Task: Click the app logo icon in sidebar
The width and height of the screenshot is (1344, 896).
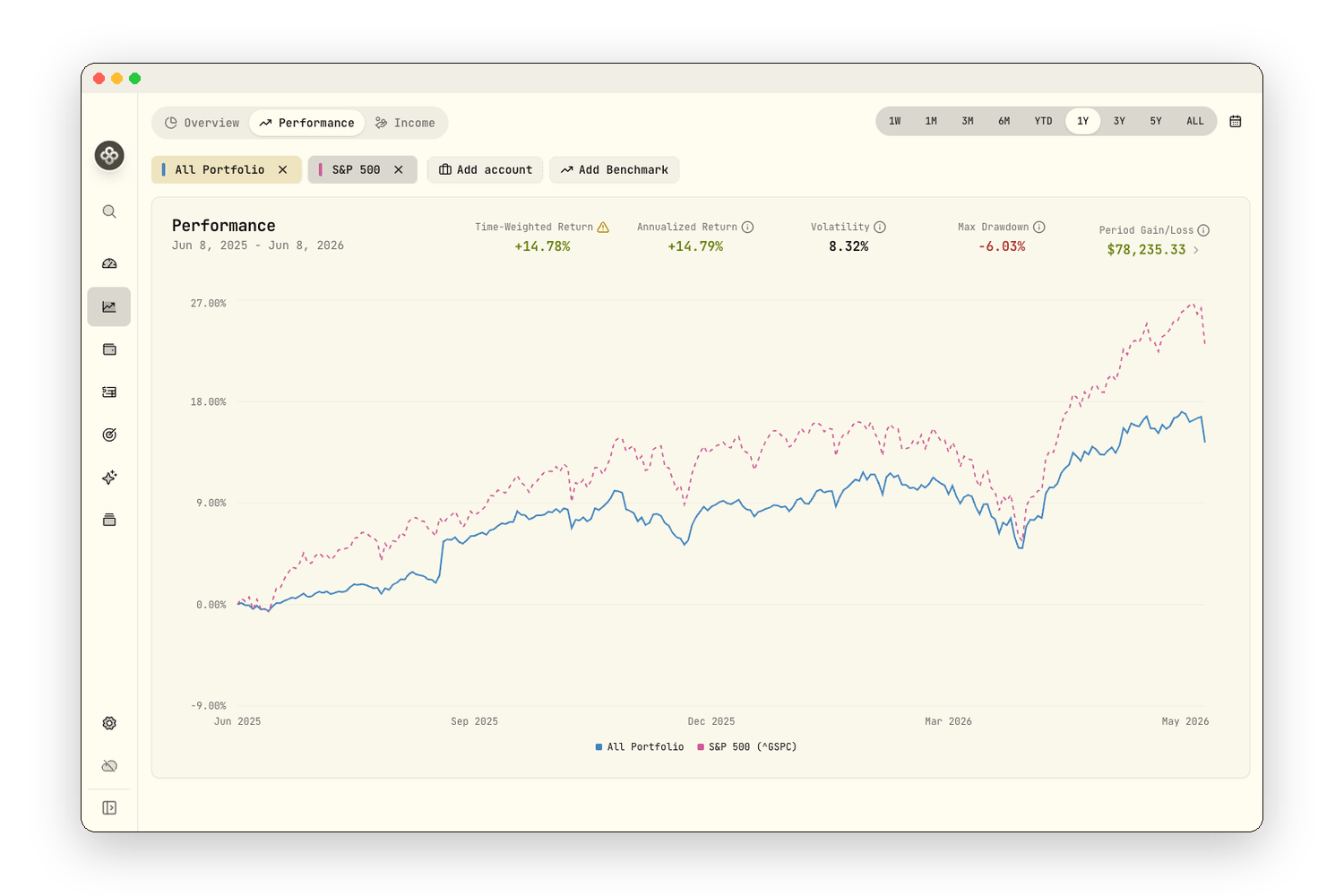Action: click(109, 155)
